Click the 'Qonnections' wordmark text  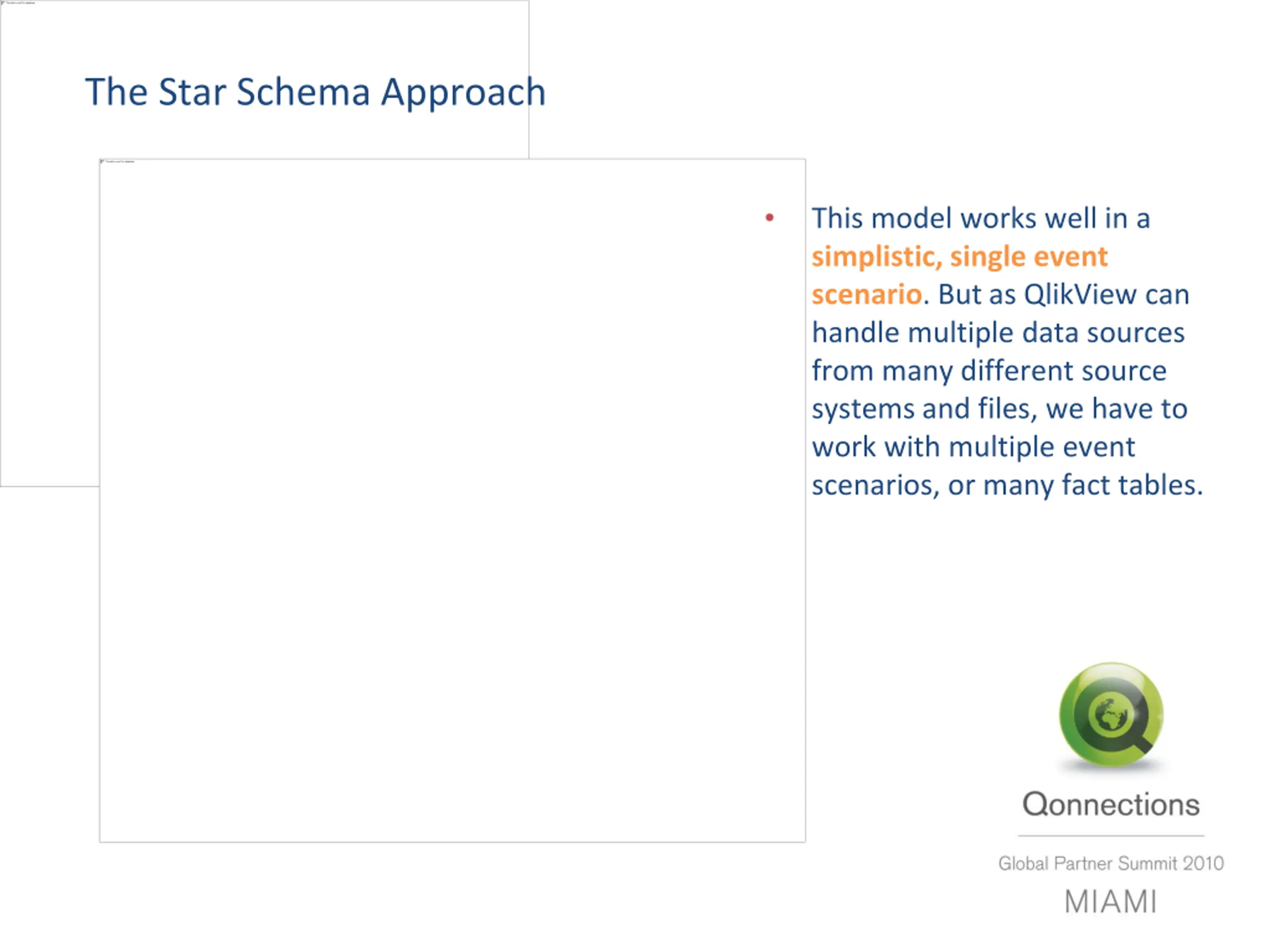point(1111,804)
